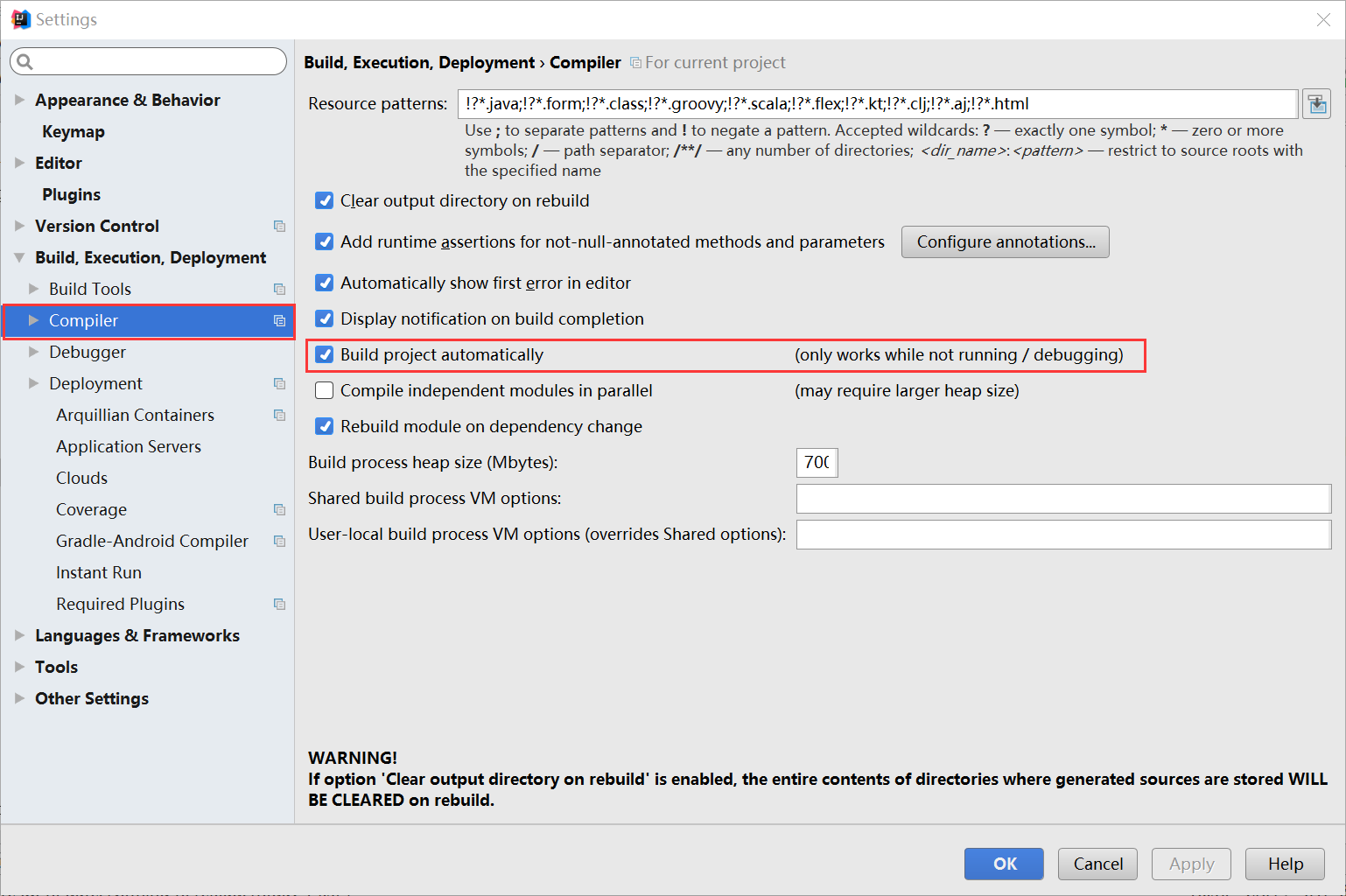Select Arquillian Containers in tree
This screenshot has width=1346, height=896.
point(135,415)
